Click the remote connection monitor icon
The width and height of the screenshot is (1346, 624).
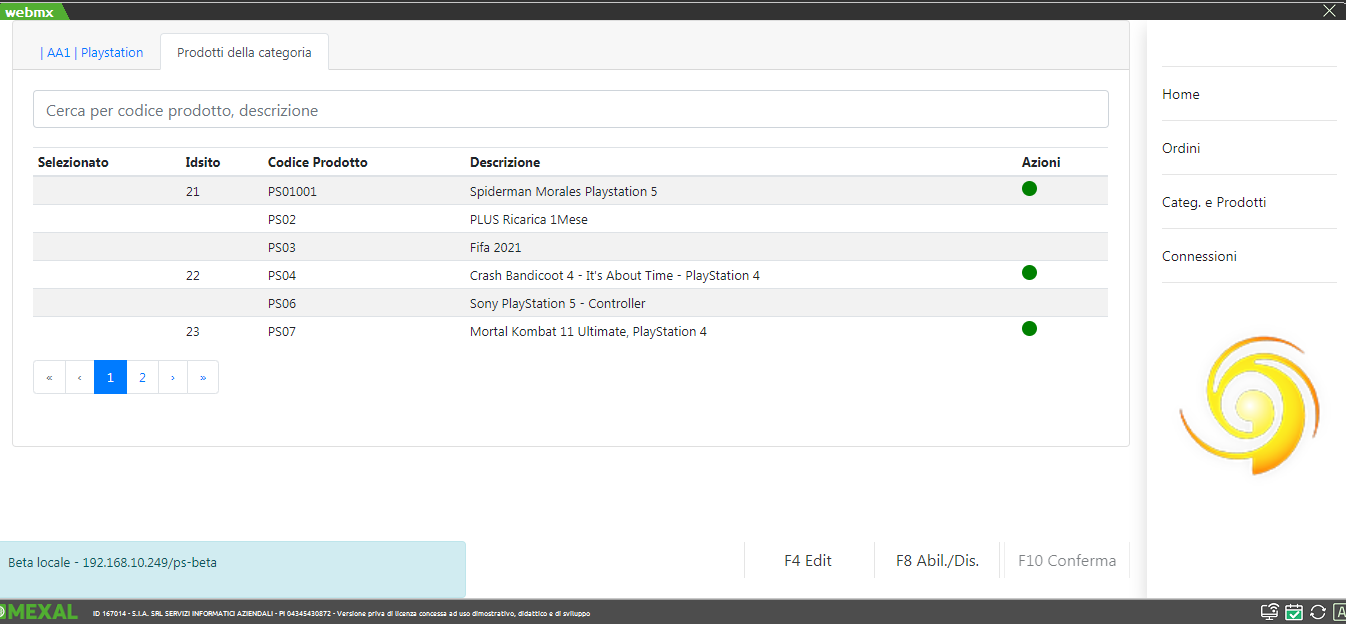(1270, 612)
